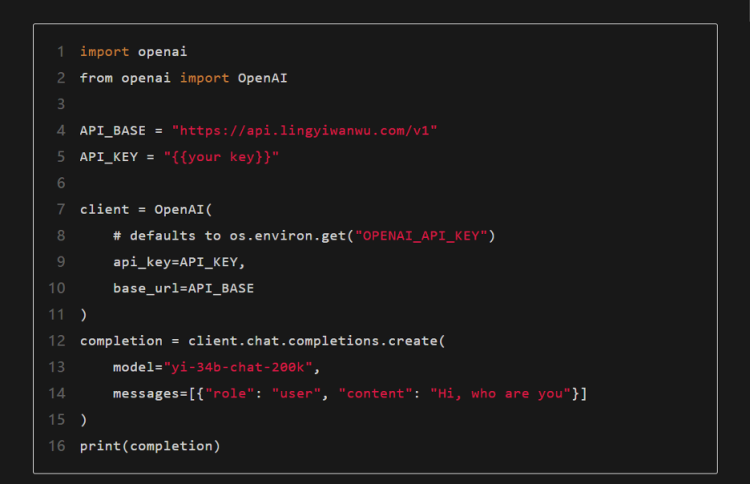This screenshot has height=484, width=750.
Task: Click the print(completion) statement
Action: tap(150, 446)
